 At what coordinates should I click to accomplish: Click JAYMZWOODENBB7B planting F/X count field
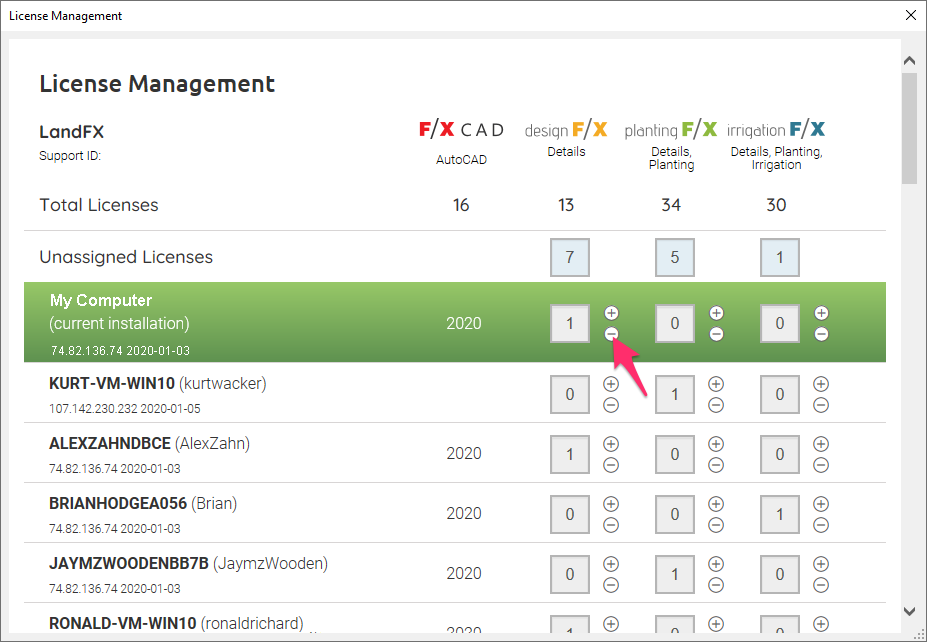click(675, 574)
